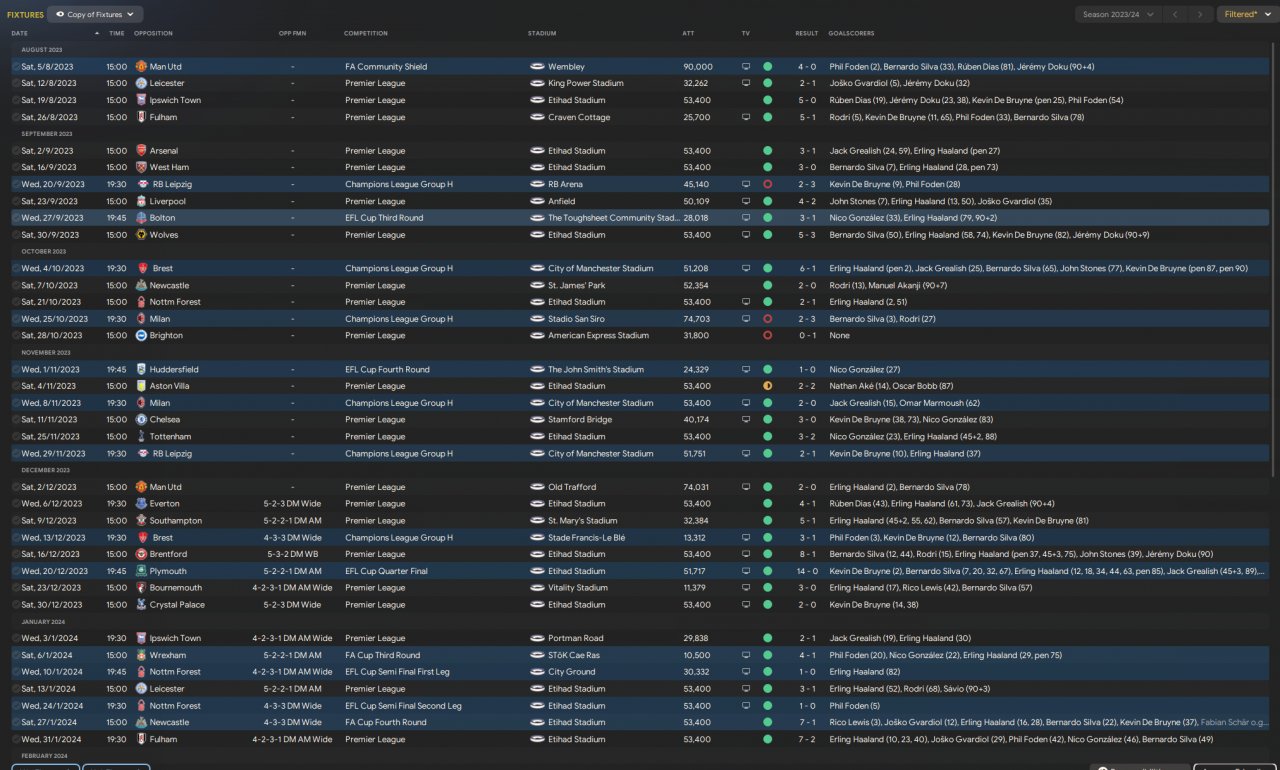This screenshot has width=1280, height=770.
Task: Click the Chelsea club badge
Action: click(141, 420)
